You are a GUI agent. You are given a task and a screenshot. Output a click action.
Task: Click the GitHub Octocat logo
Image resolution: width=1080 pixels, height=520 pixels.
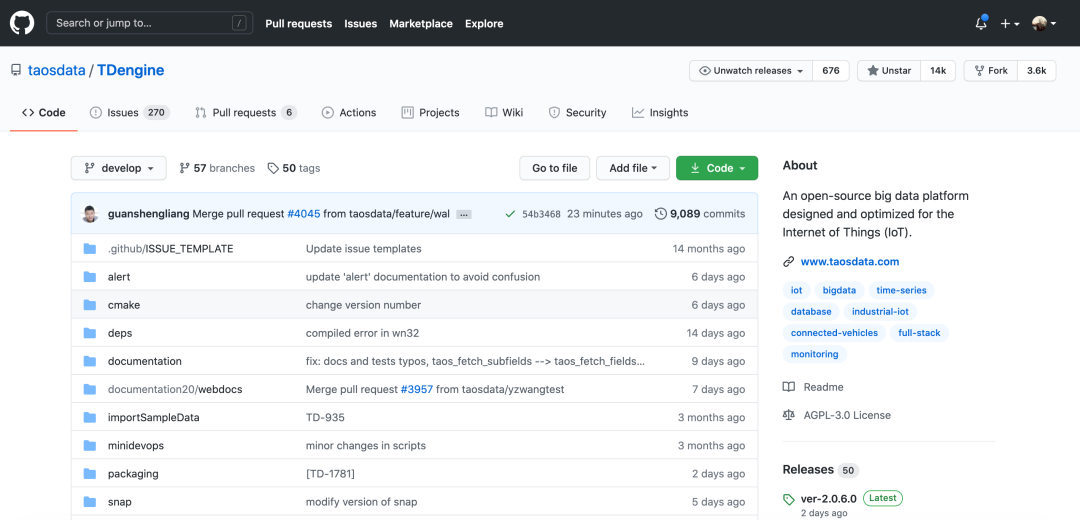coord(22,23)
